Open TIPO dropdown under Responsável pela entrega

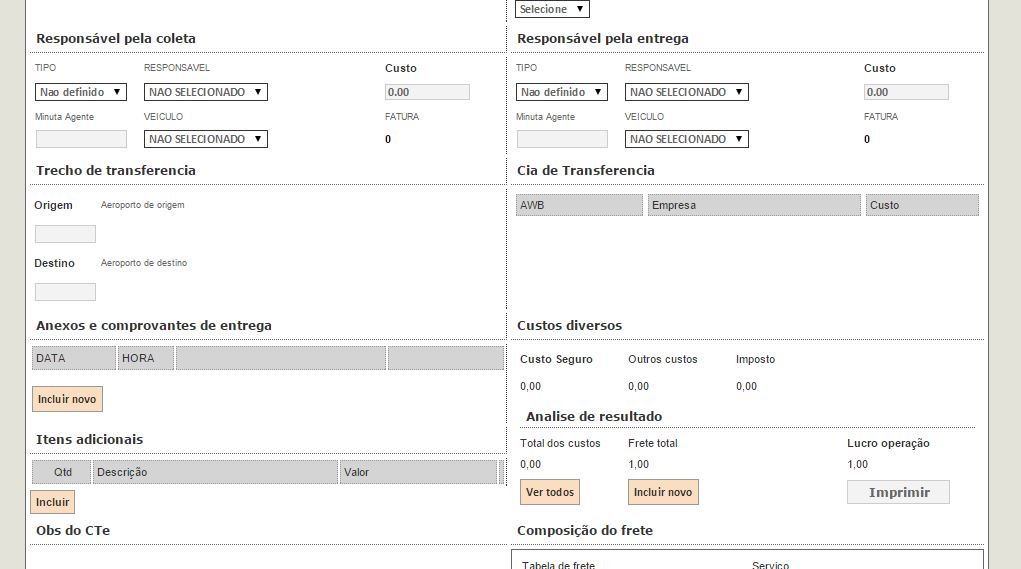(x=562, y=92)
